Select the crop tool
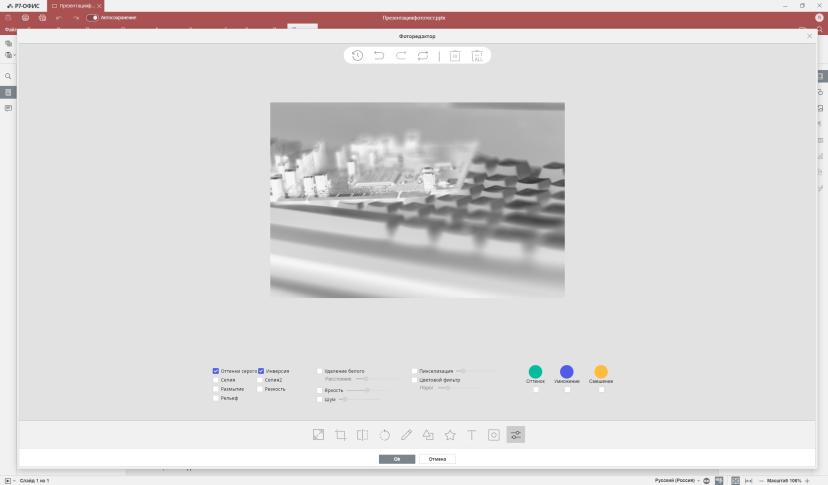828x485 pixels. pyautogui.click(x=341, y=435)
